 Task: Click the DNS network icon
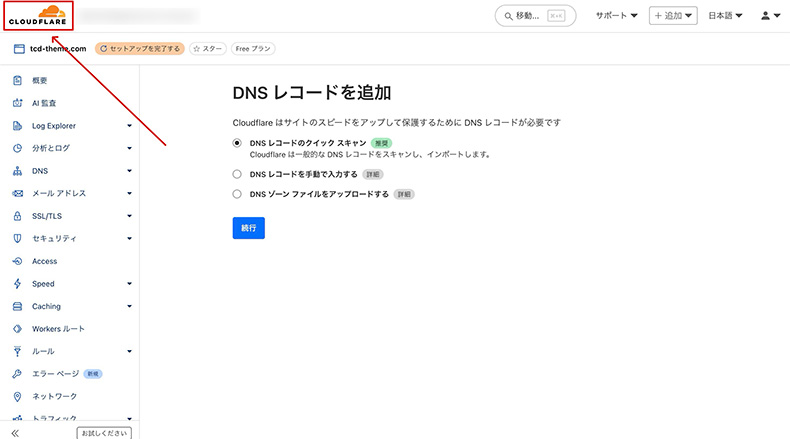pyautogui.click(x=18, y=171)
